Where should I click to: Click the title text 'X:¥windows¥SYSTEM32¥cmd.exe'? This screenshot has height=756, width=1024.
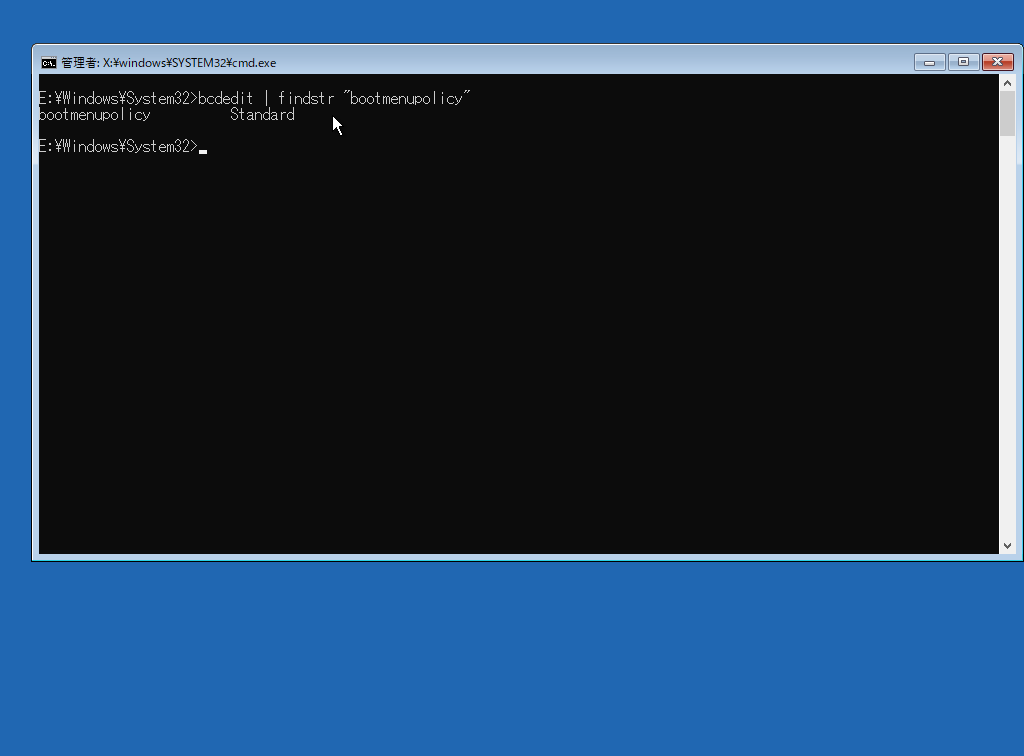(x=189, y=63)
